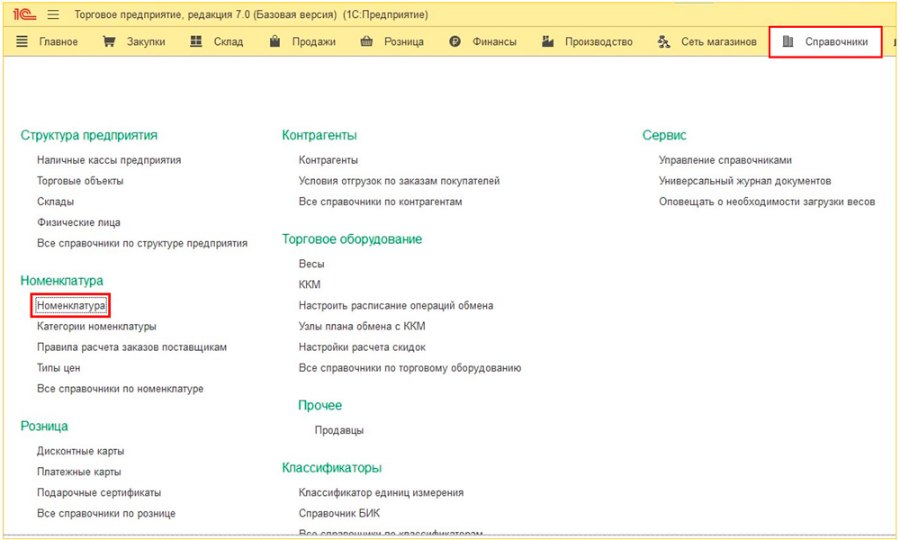Open Настройки расчета скидок
Screen dimensions: 900x540
(x=362, y=347)
